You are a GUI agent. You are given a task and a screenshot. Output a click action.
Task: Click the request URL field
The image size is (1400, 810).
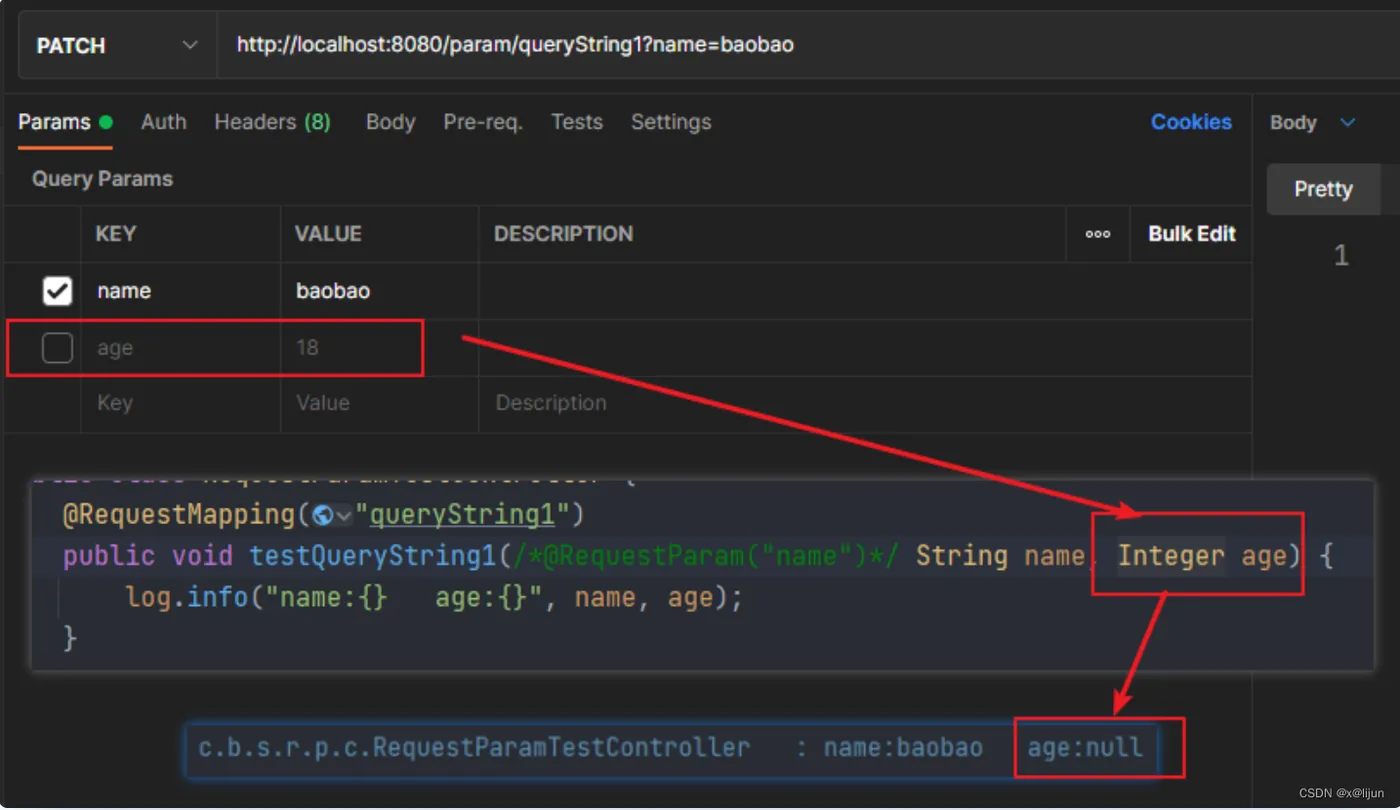coord(808,45)
